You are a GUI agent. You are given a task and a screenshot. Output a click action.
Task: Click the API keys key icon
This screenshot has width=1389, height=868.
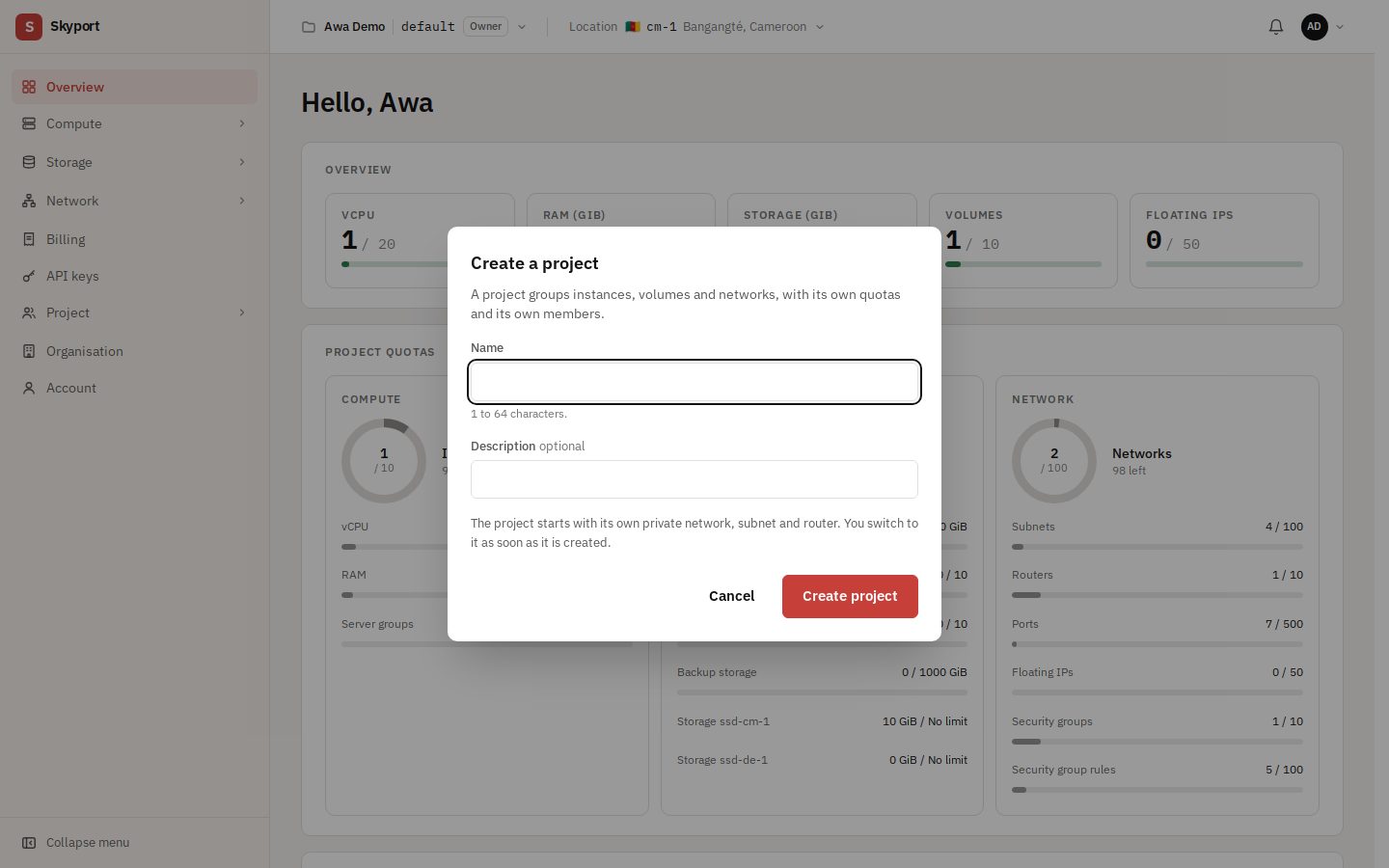[x=29, y=276]
